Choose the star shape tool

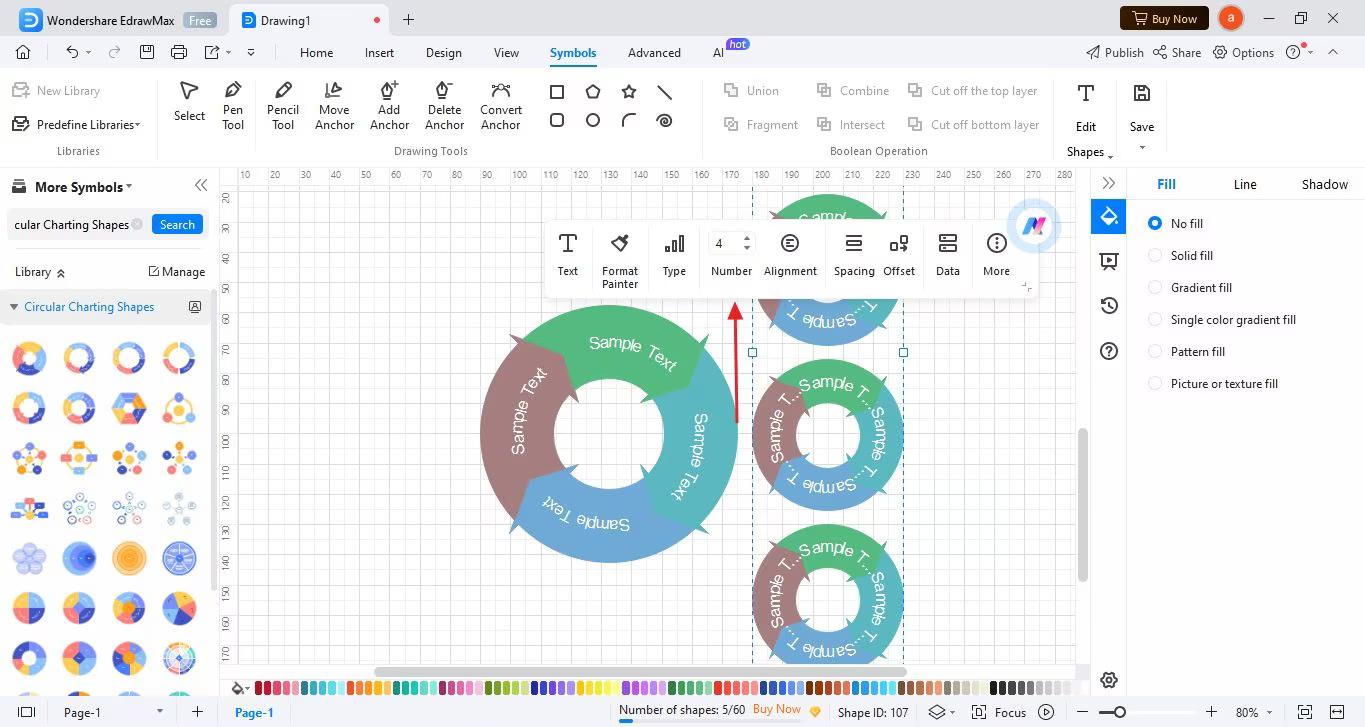629,92
